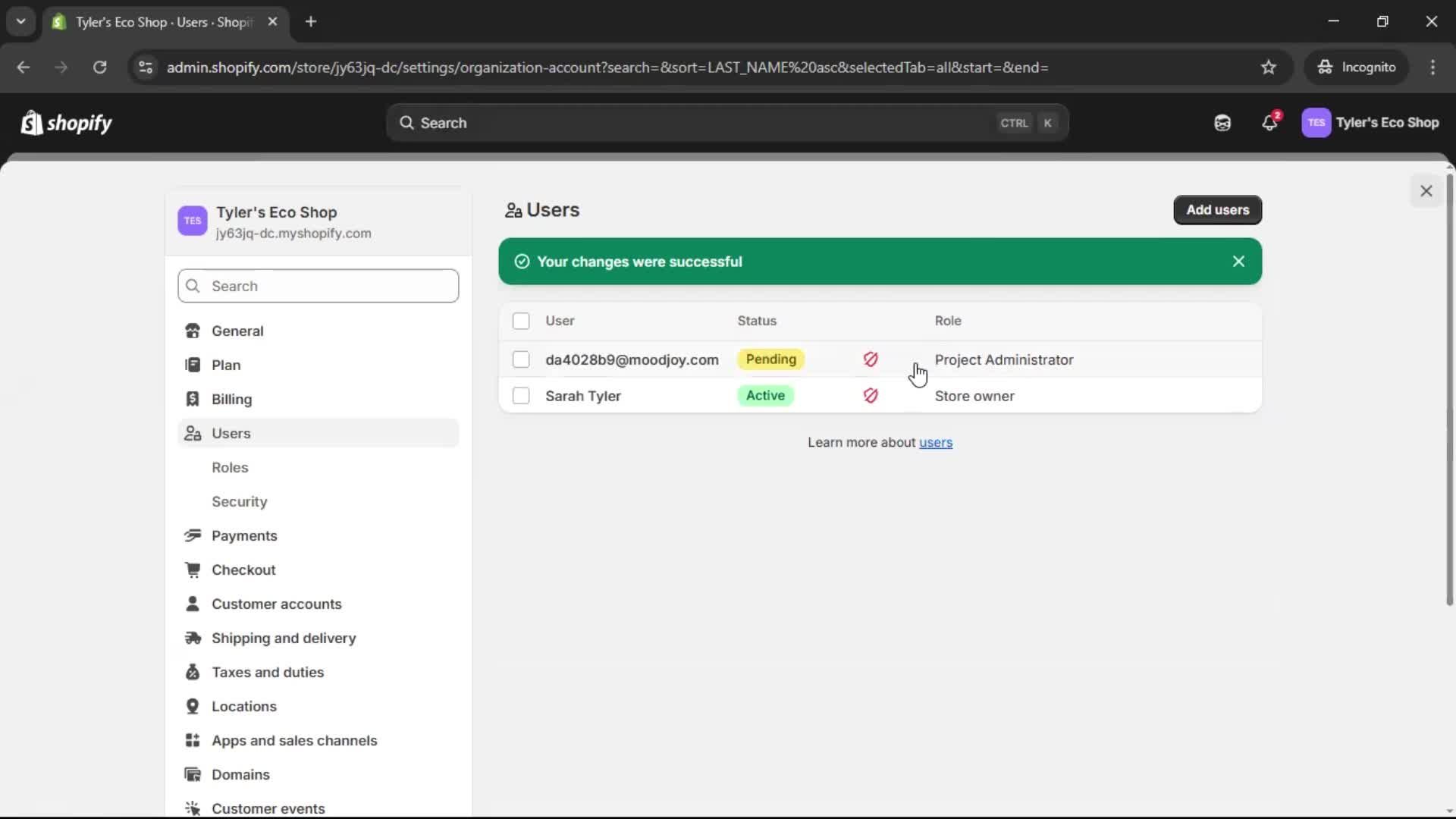Dismiss the success banner with X
The height and width of the screenshot is (819, 1456).
click(1238, 262)
